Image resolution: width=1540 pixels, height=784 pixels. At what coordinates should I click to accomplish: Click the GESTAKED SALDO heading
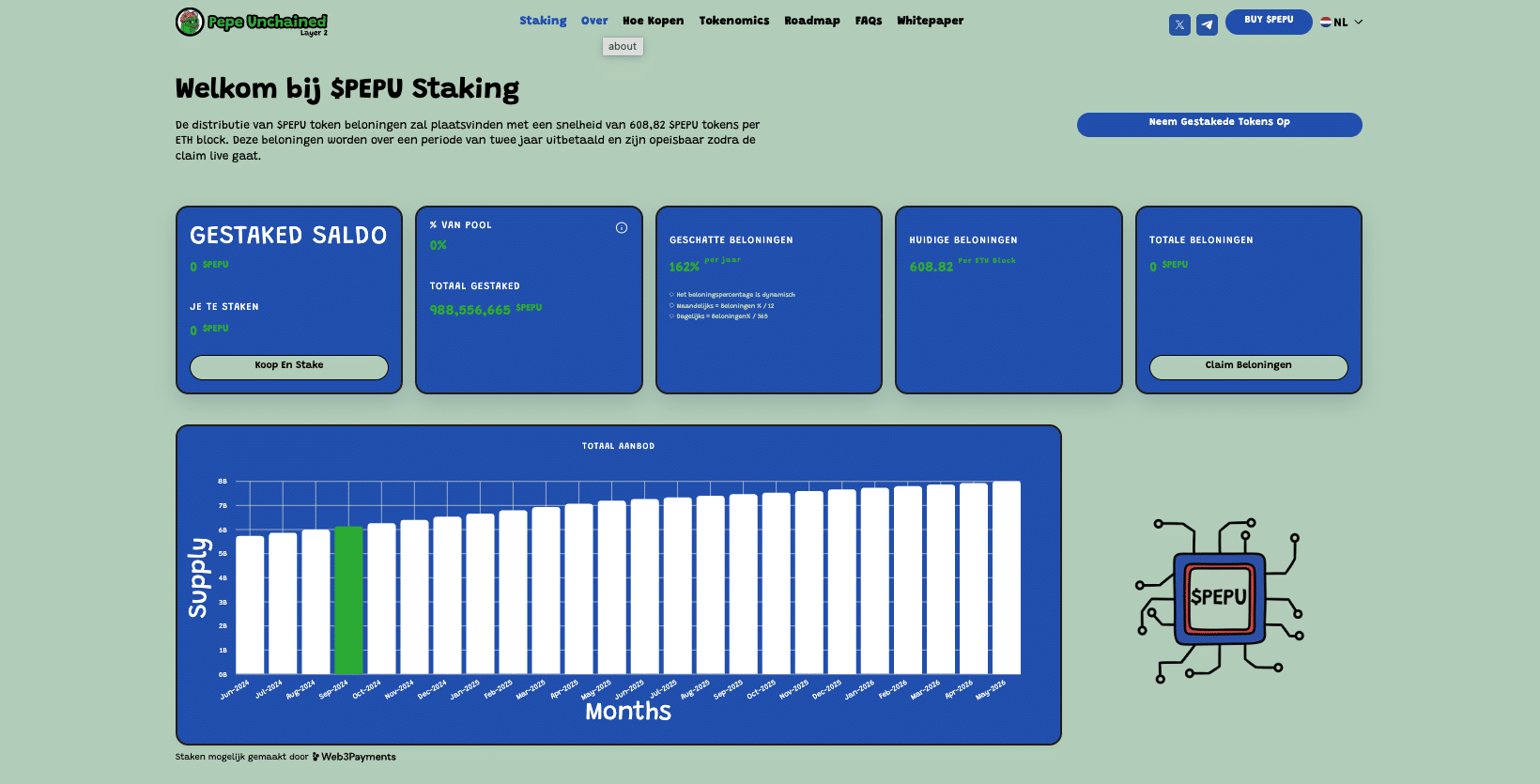point(288,236)
